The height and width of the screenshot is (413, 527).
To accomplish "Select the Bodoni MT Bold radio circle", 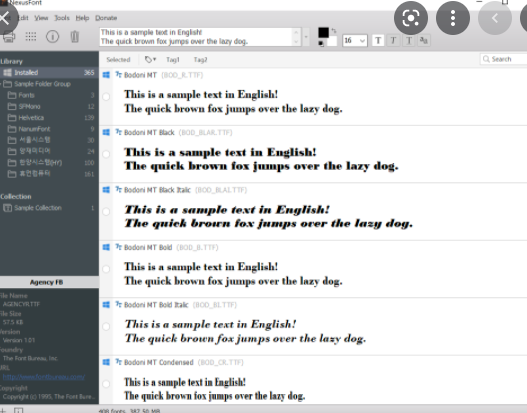I will click(x=106, y=269).
